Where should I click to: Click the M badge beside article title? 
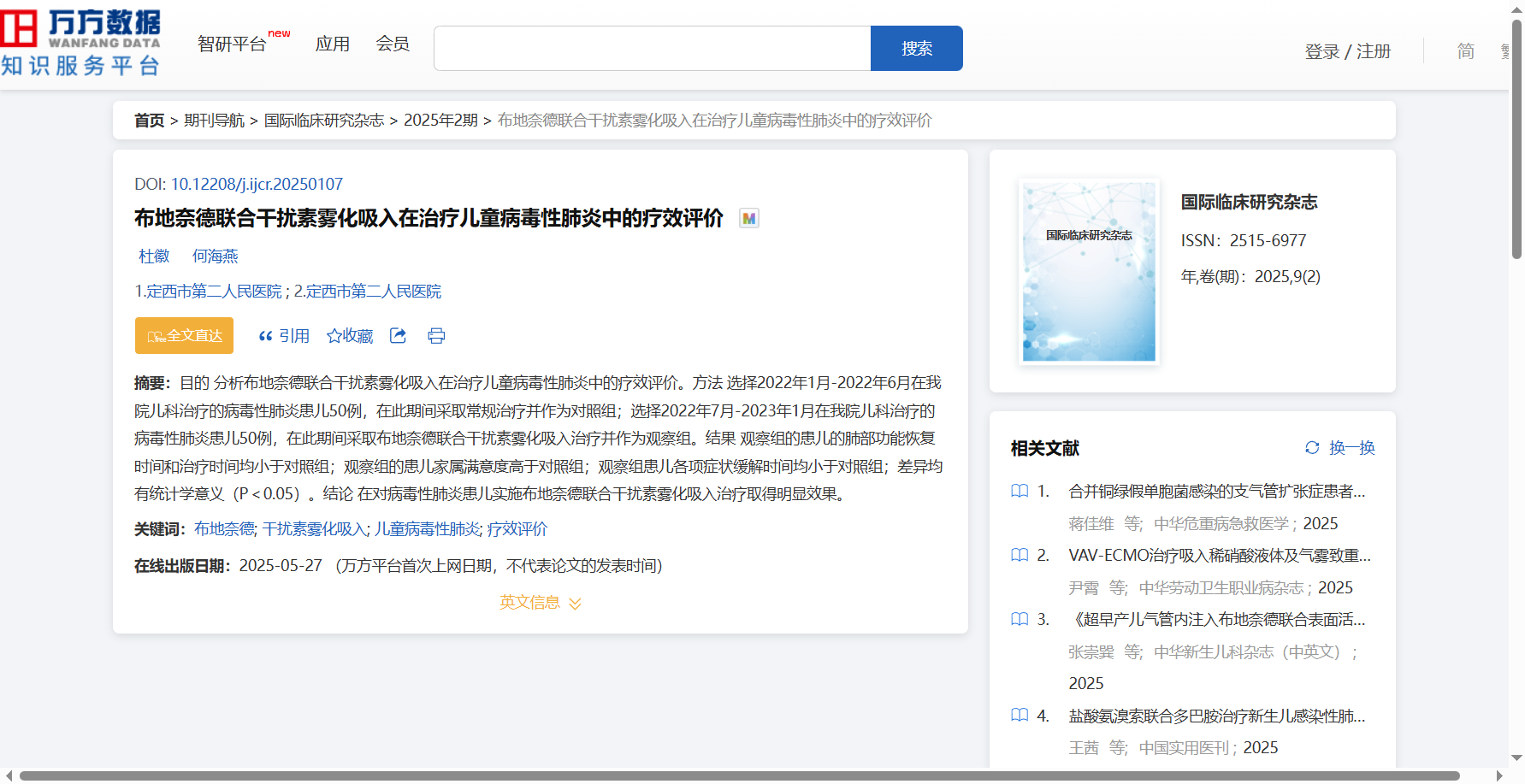pos(749,219)
